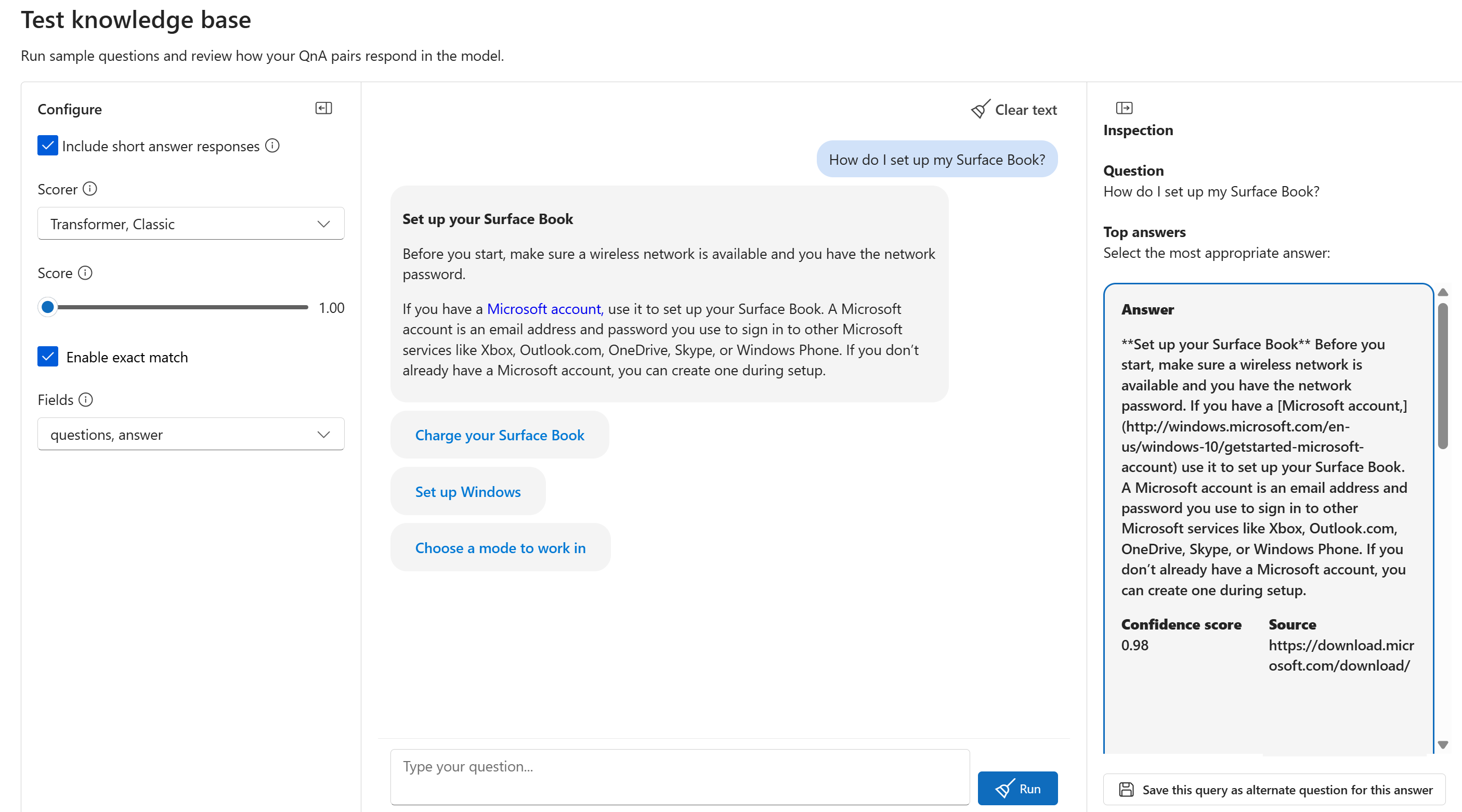Click the Score slider handle
Viewport: 1462px width, 812px height.
[48, 307]
